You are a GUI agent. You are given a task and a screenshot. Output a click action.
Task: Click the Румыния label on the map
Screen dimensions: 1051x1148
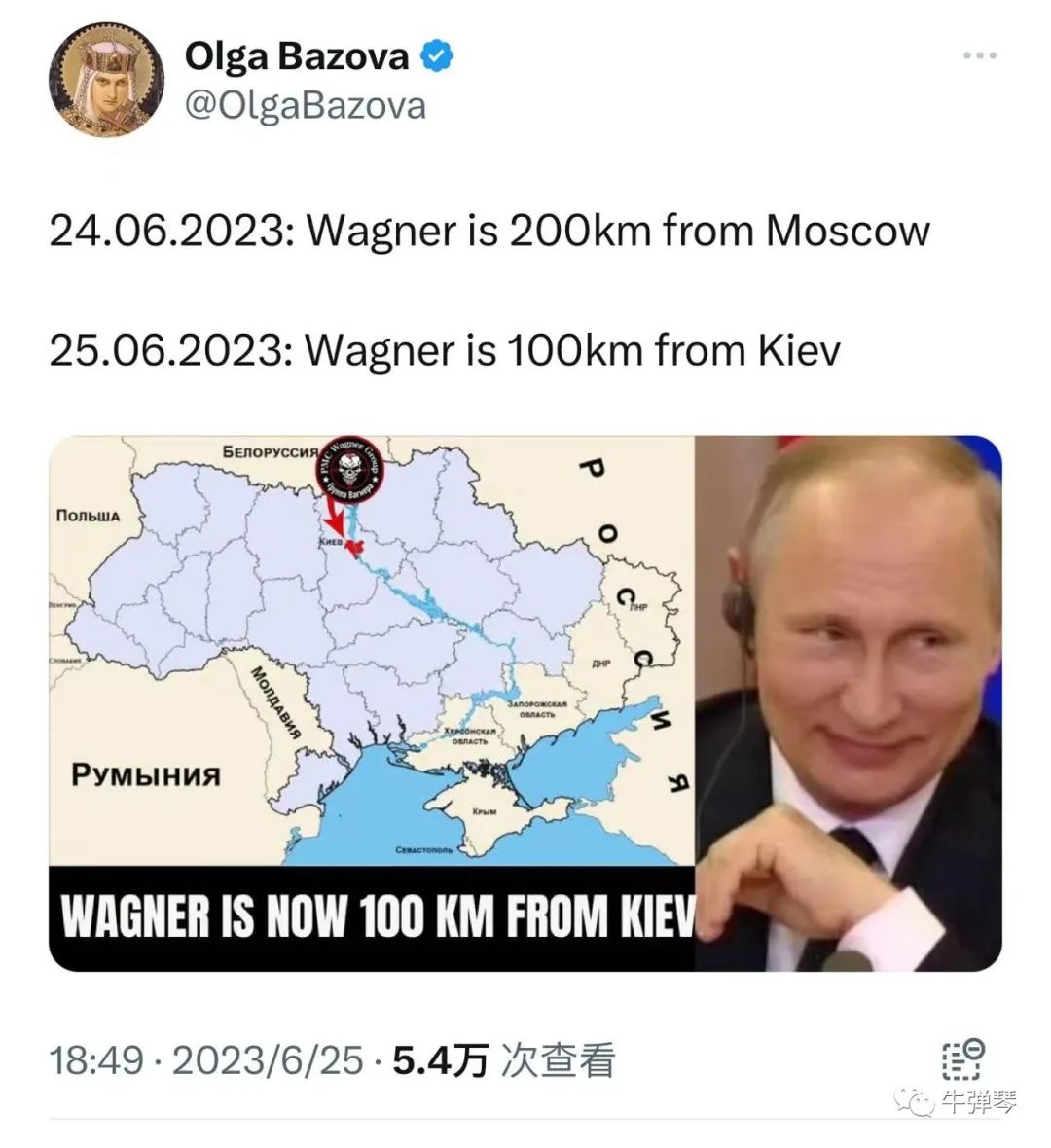(x=146, y=774)
